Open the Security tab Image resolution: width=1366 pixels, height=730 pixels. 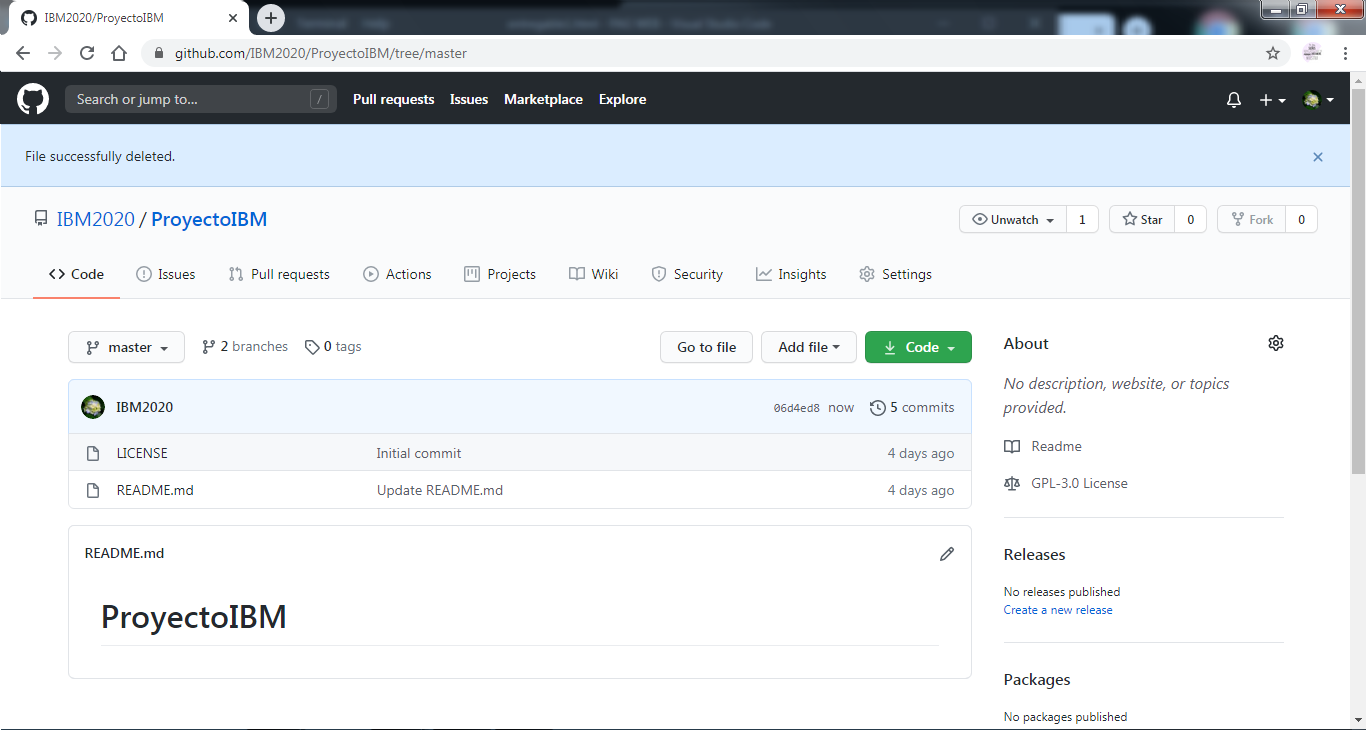pyautogui.click(x=687, y=274)
